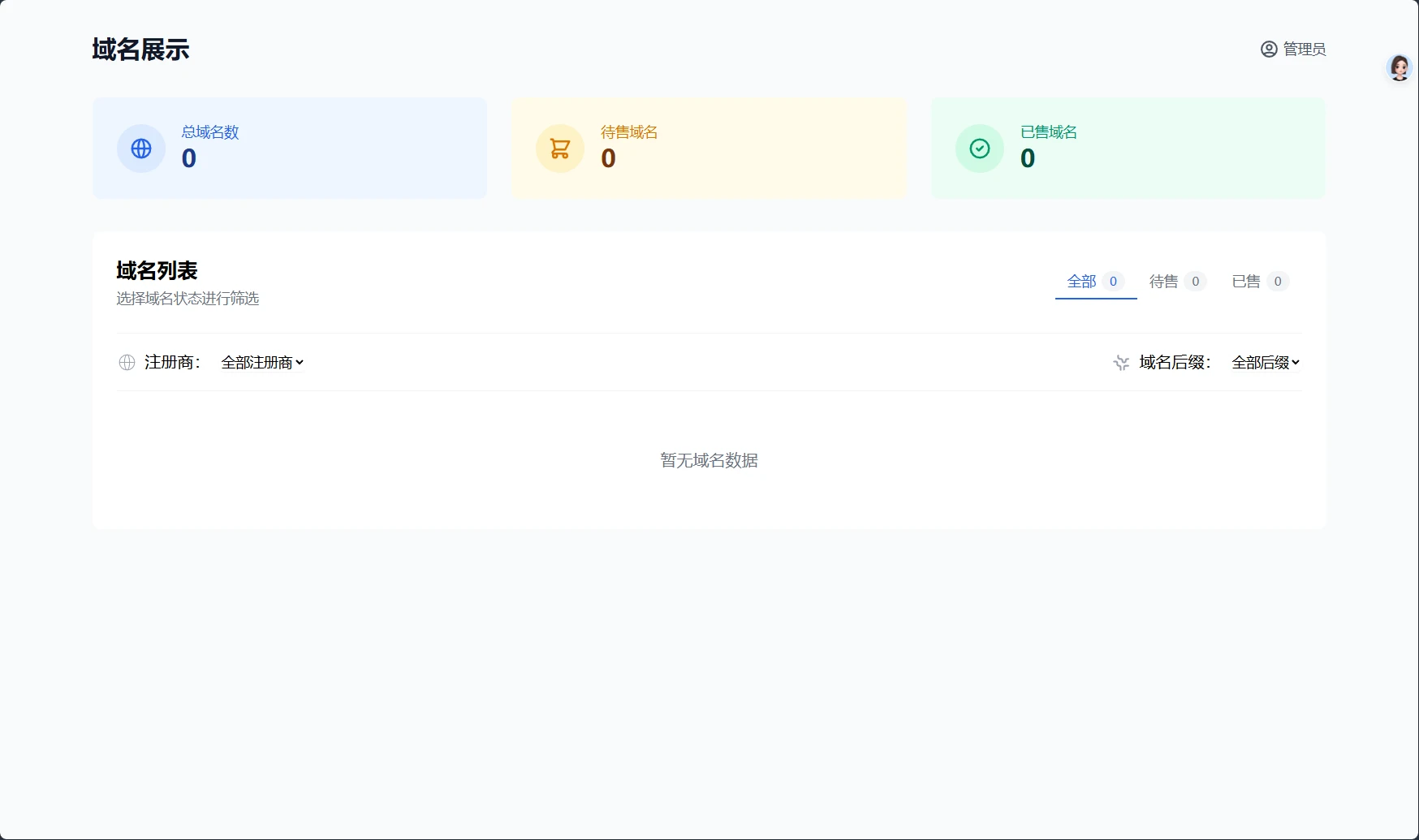Click the sparkle icon beside 域名后缀 label

coord(1121,363)
